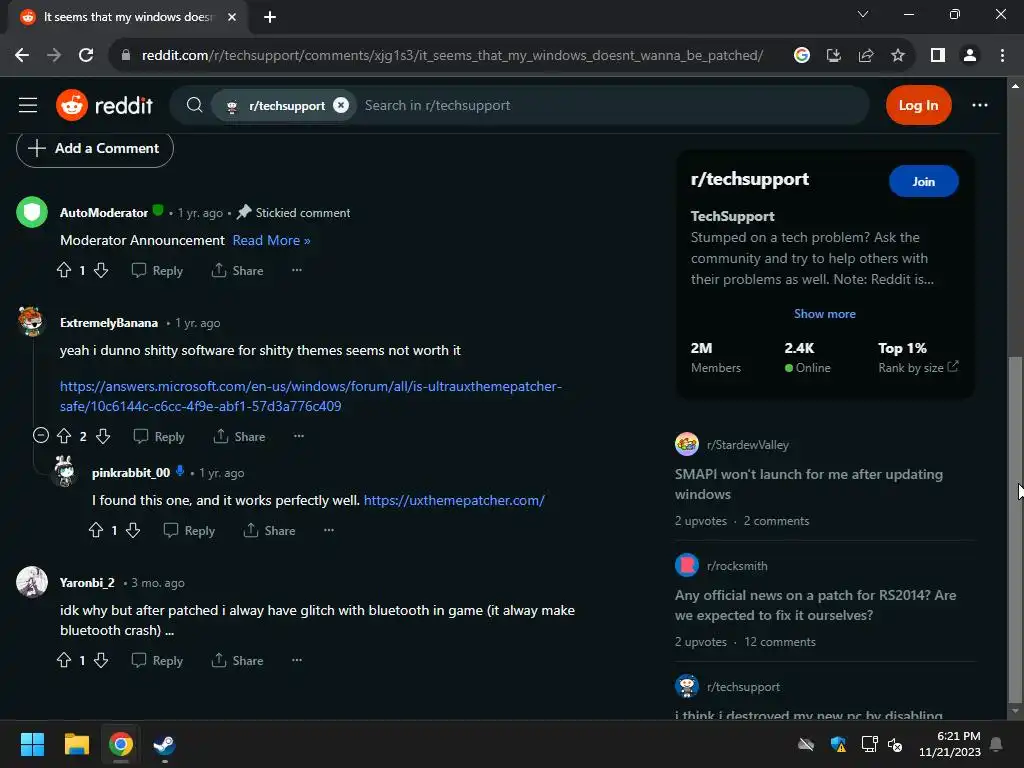Expand Moderator Announcement via Read More
The image size is (1024, 768).
tap(271, 240)
